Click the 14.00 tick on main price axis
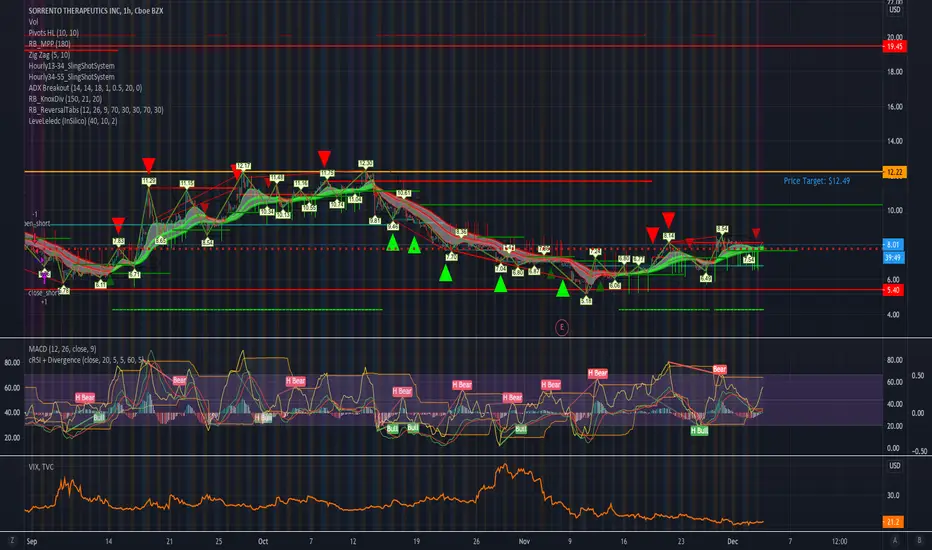 (x=895, y=141)
